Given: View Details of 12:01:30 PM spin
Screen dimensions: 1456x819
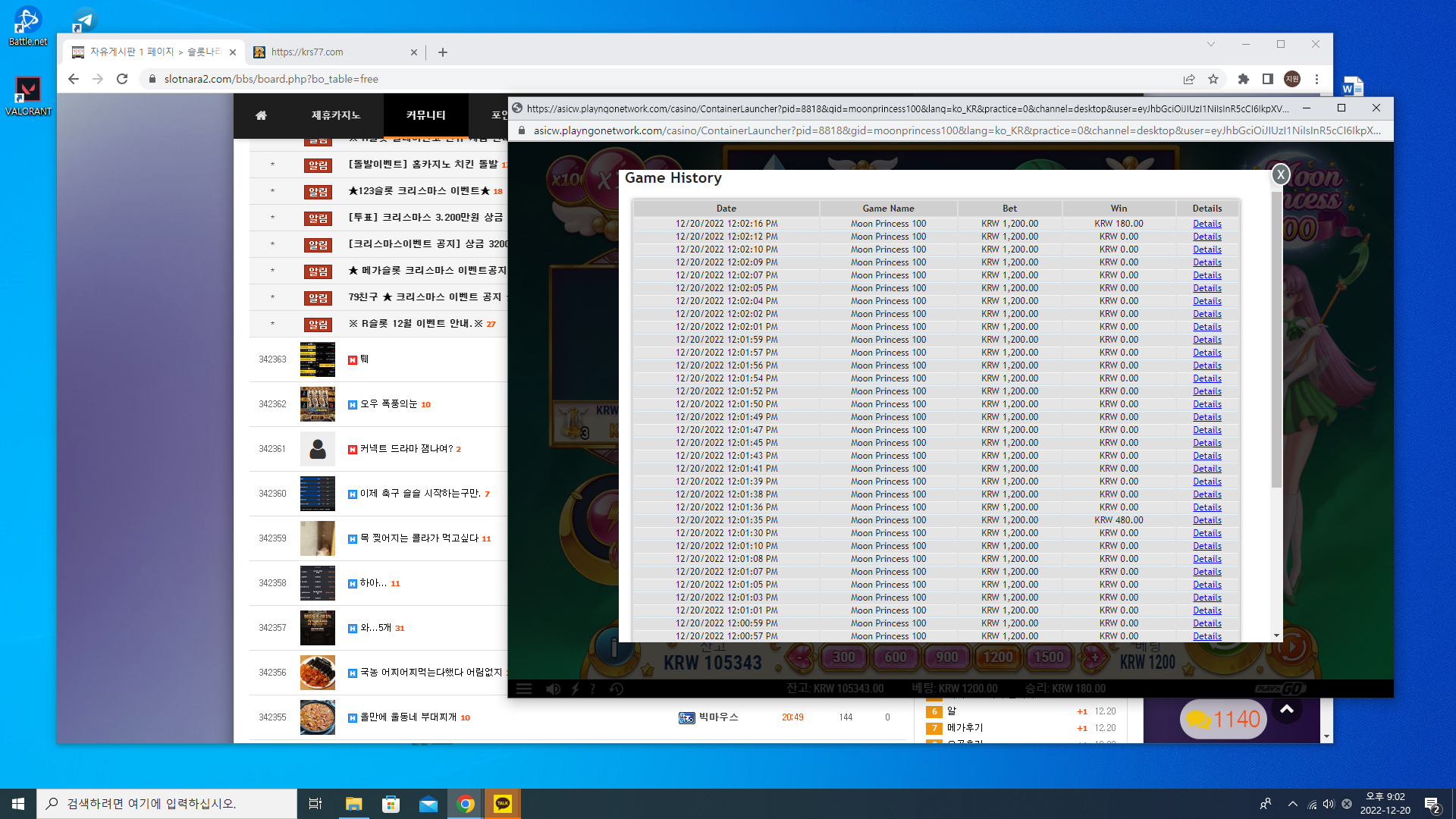Looking at the screenshot, I should point(1207,533).
